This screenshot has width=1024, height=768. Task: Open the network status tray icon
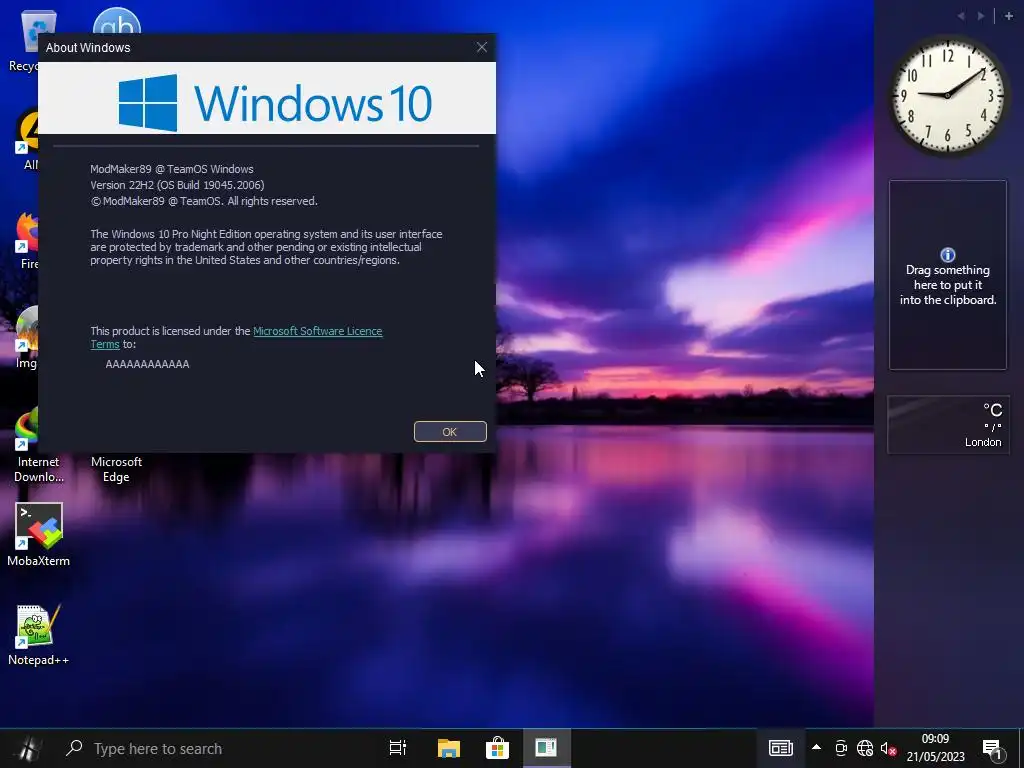[865, 748]
